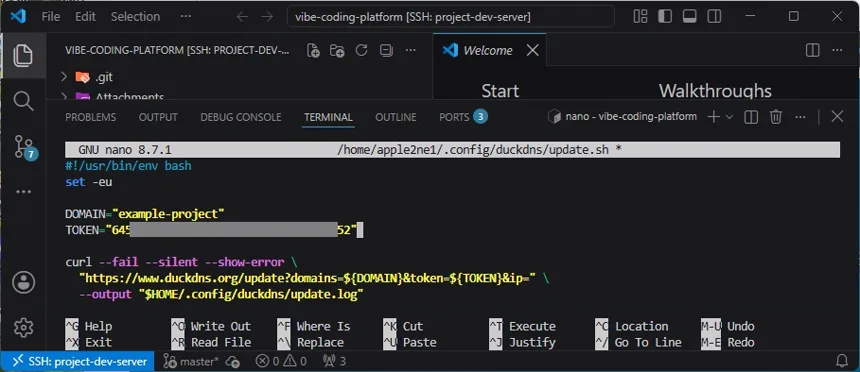The height and width of the screenshot is (372, 860).
Task: Collapse all folders in Explorer
Action: pos(386,50)
